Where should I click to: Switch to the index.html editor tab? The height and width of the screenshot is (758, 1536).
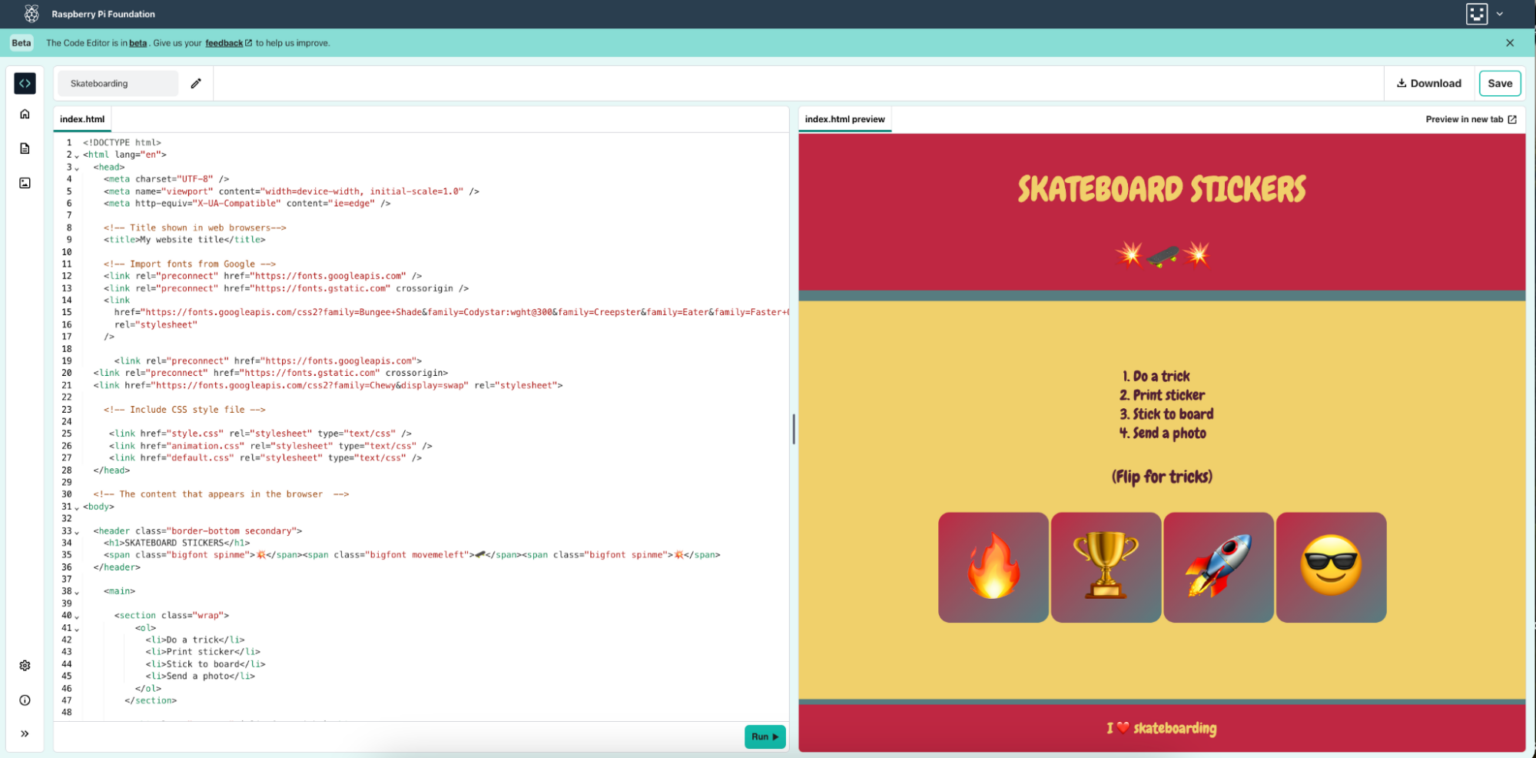[x=82, y=118]
